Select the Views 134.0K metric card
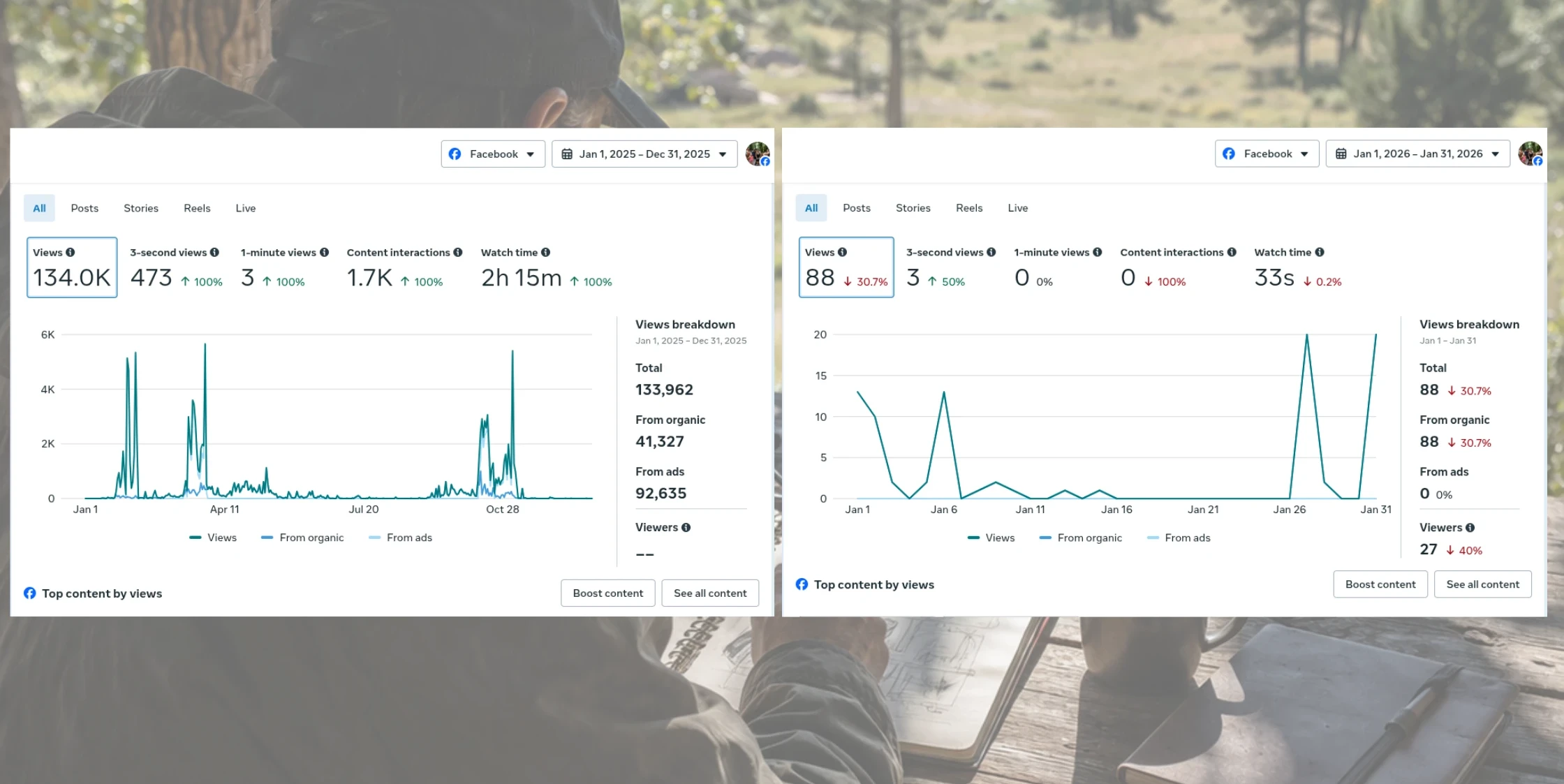 [x=72, y=267]
